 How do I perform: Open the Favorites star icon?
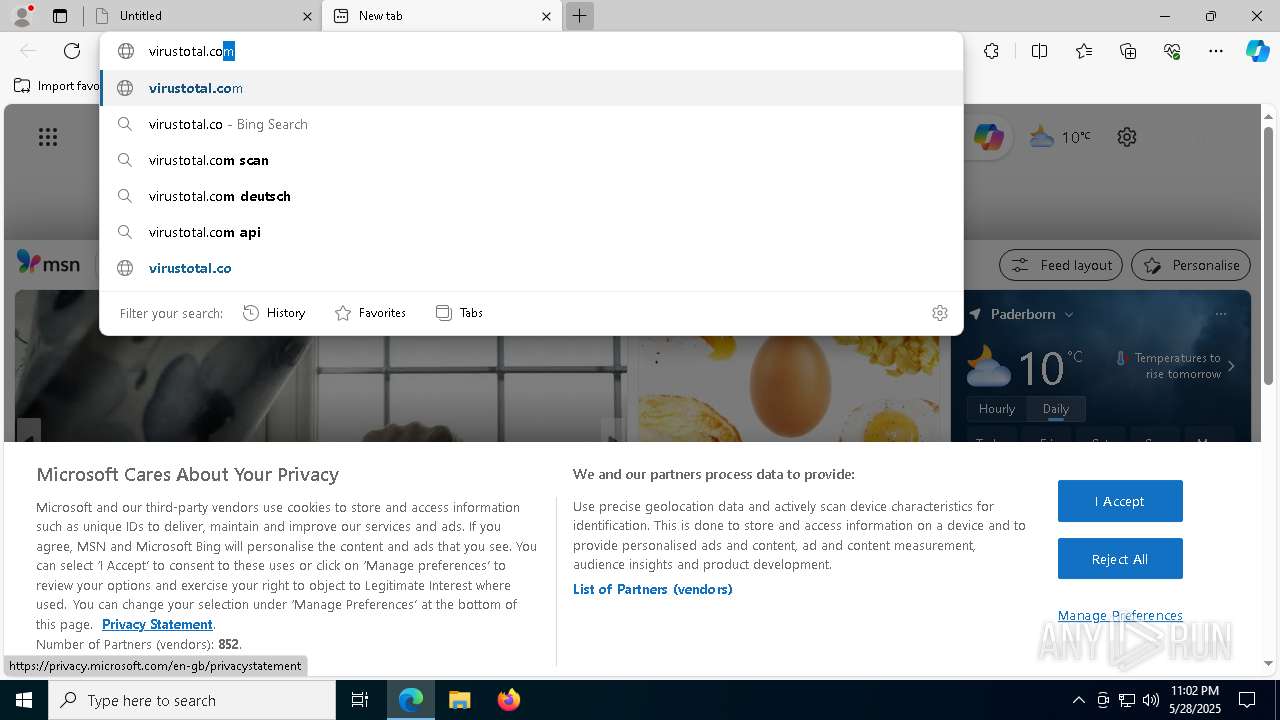pyautogui.click(x=1084, y=51)
